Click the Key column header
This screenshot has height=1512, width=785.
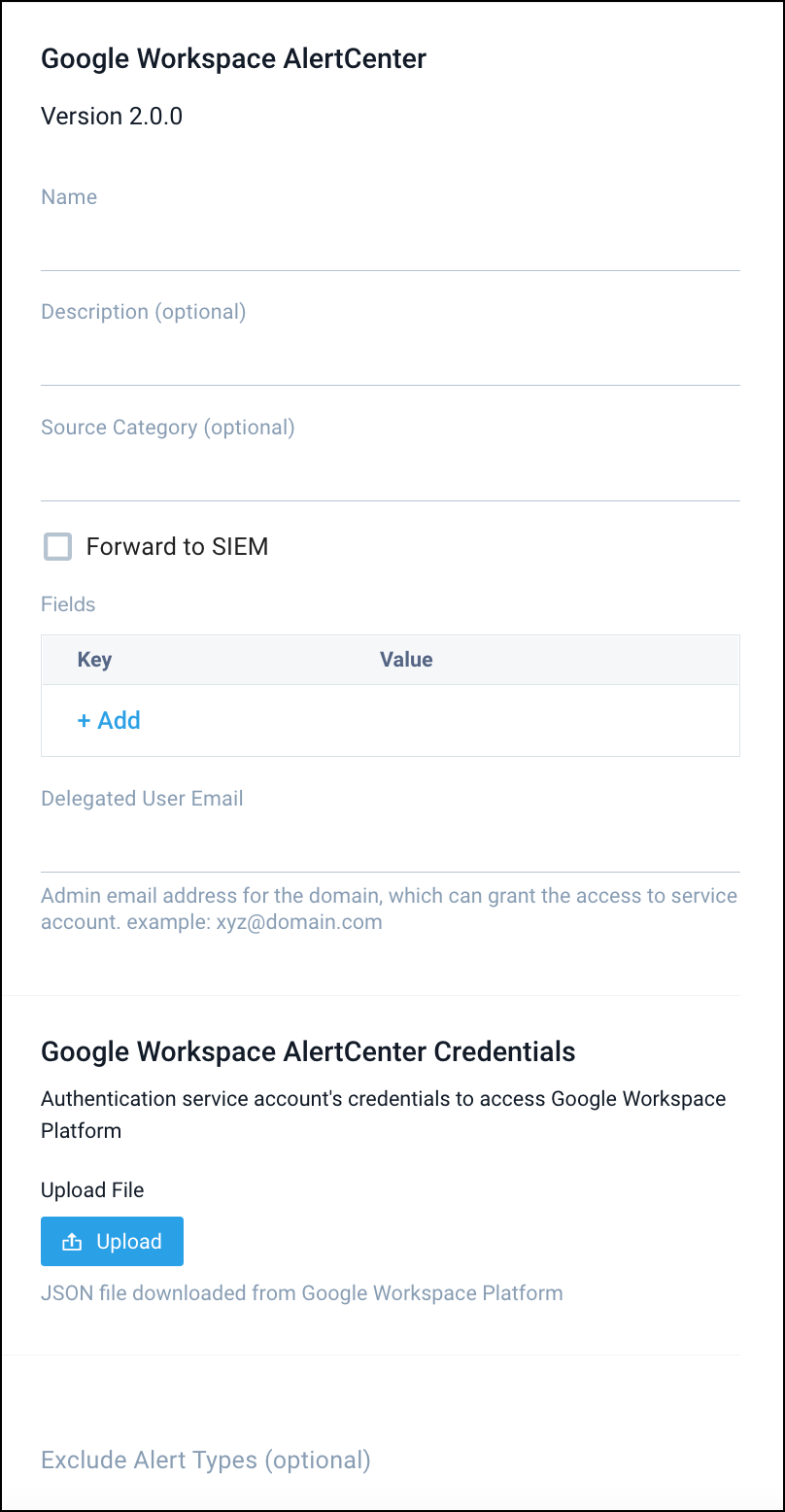point(94,659)
